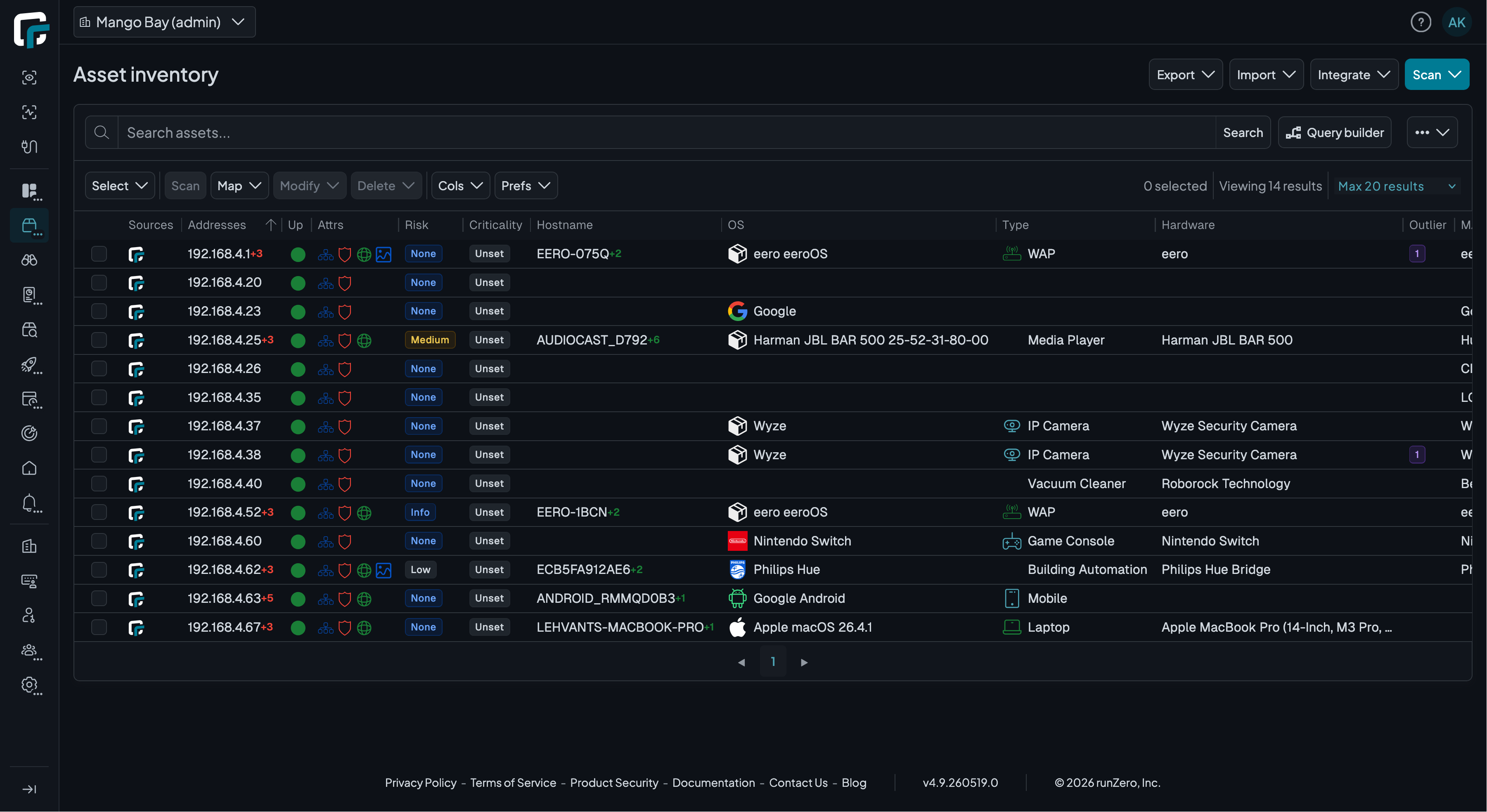Click Apple macOS logo icon

pyautogui.click(x=737, y=627)
